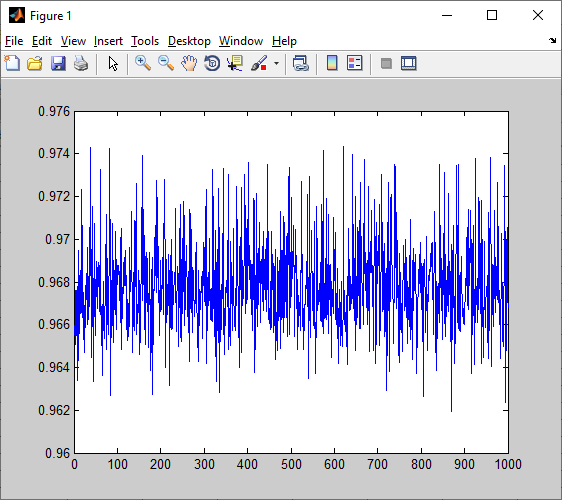Select the Brush data tool
Image resolution: width=562 pixels, height=500 pixels.
(259, 63)
